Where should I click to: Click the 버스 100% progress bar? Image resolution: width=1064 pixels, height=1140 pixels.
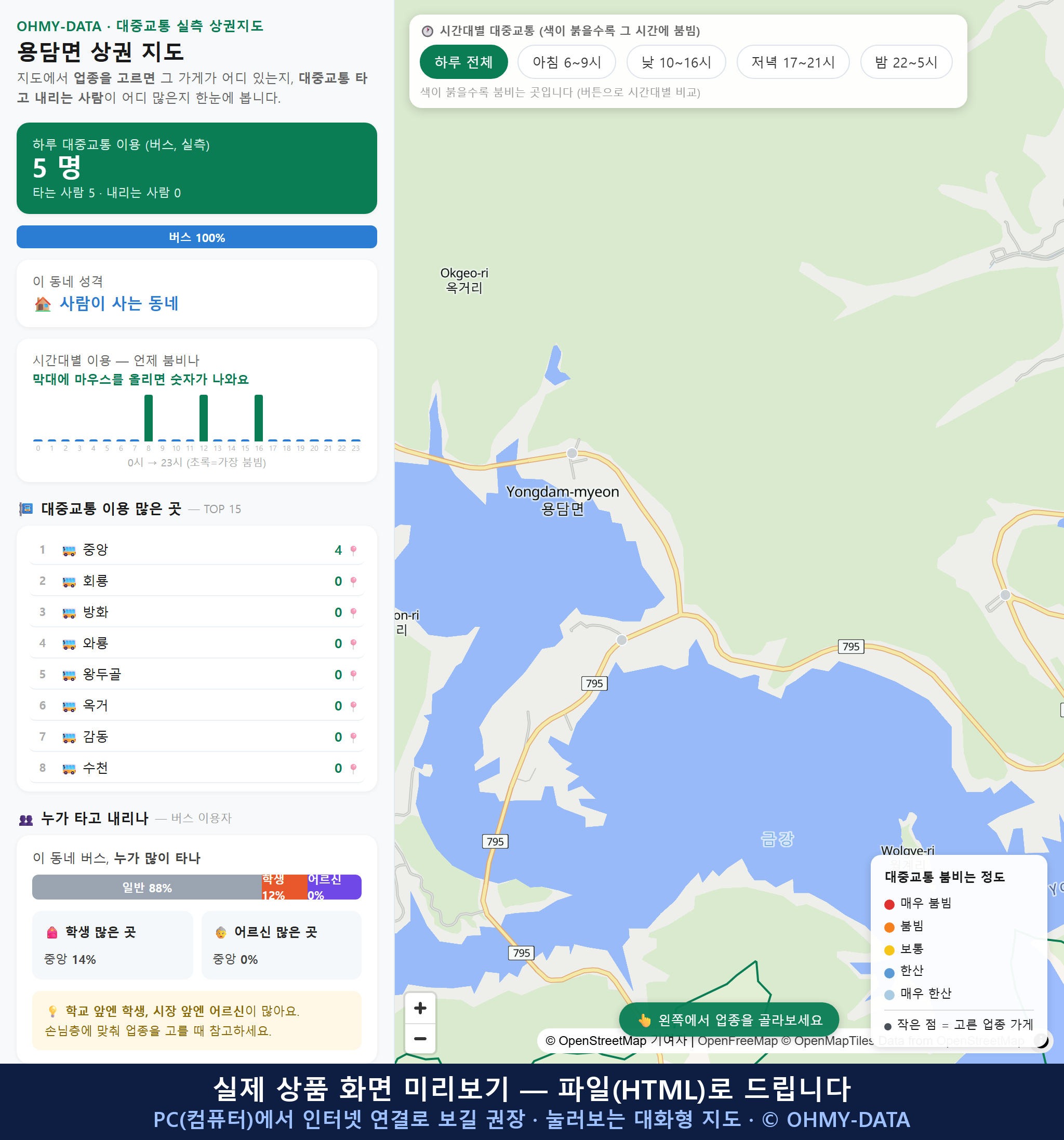pos(197,237)
